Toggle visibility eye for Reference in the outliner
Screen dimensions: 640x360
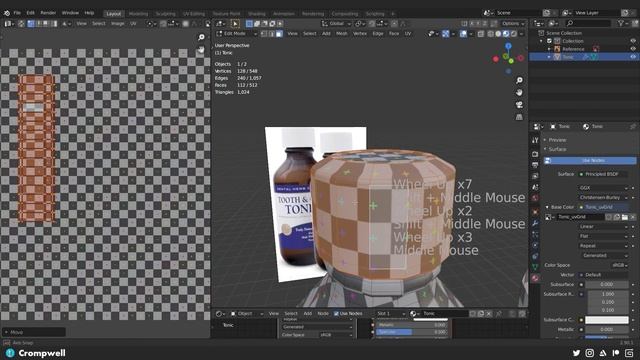633,49
